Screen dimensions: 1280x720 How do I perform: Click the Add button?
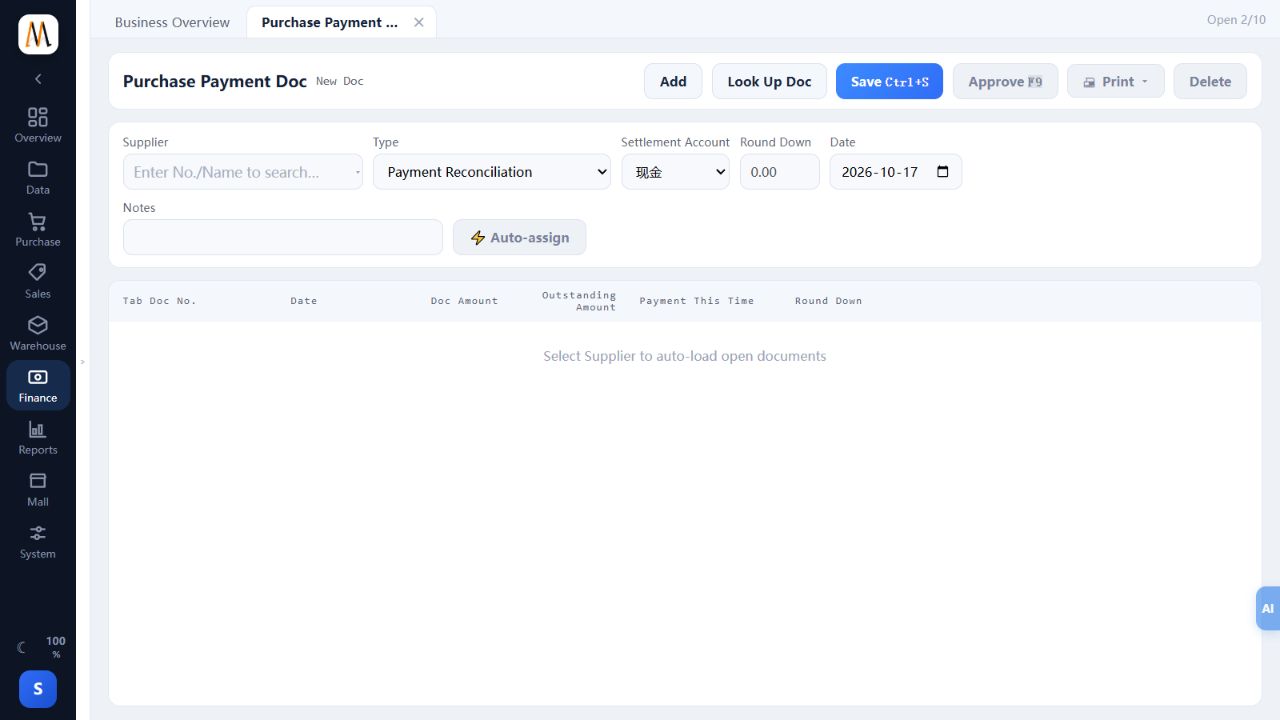(x=673, y=82)
